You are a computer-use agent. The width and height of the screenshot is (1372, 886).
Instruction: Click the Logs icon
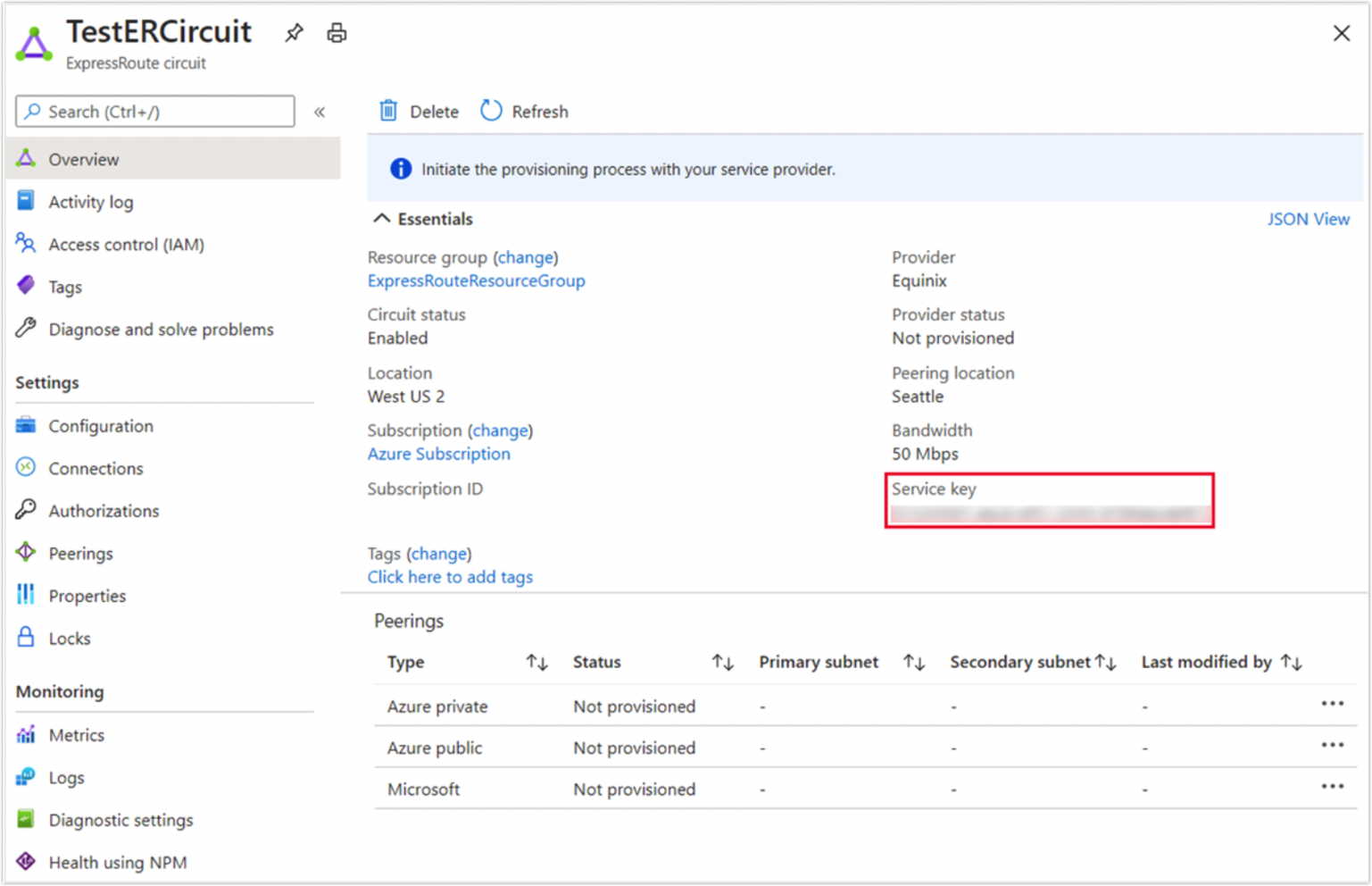tap(26, 776)
